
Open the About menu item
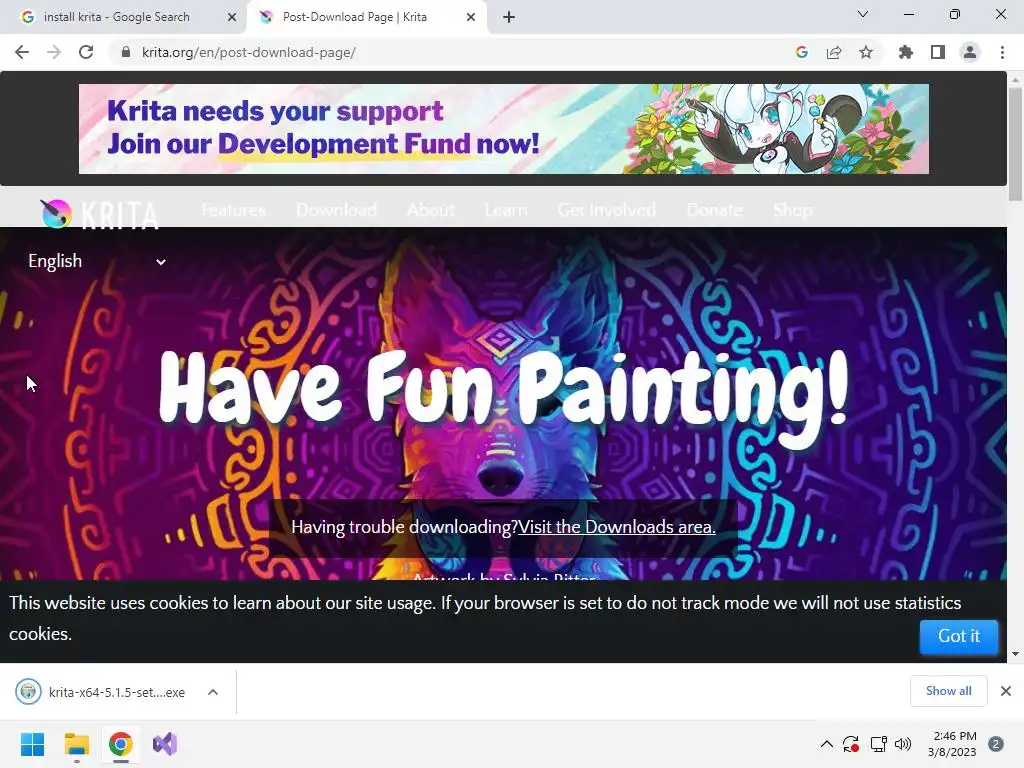pos(430,210)
